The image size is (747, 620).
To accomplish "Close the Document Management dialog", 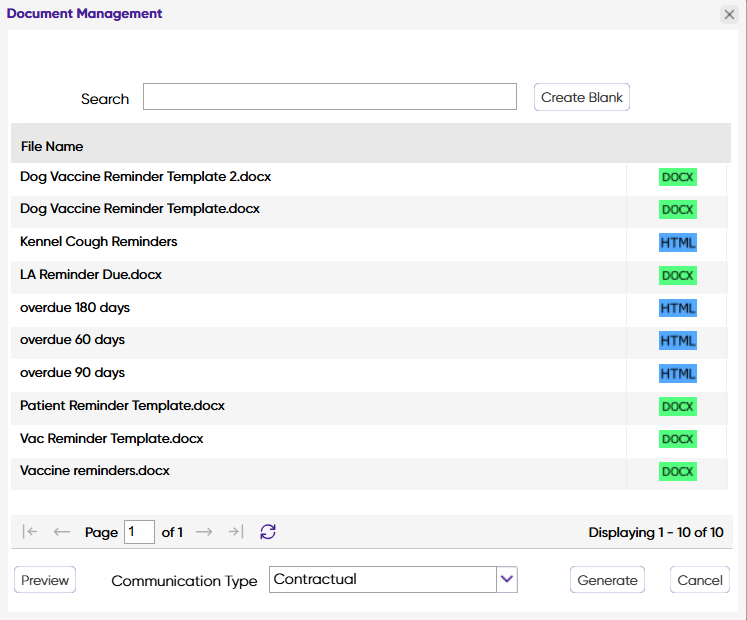I will pyautogui.click(x=729, y=14).
